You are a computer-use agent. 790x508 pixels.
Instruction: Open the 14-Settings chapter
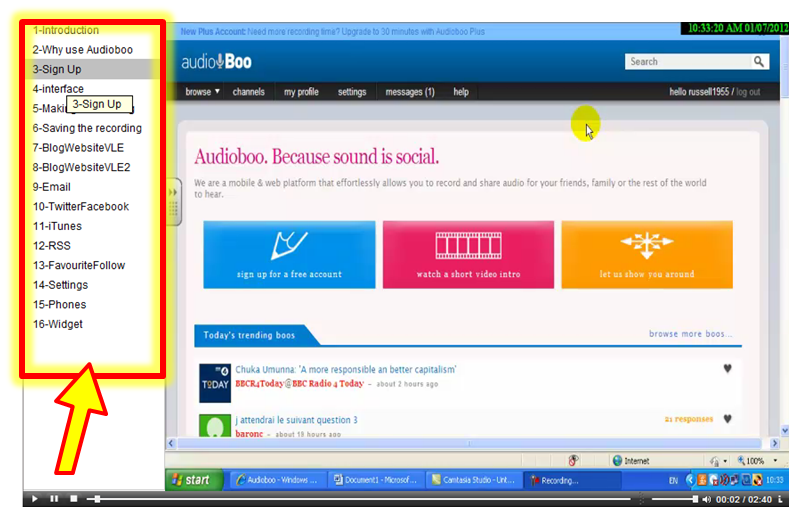(x=60, y=285)
